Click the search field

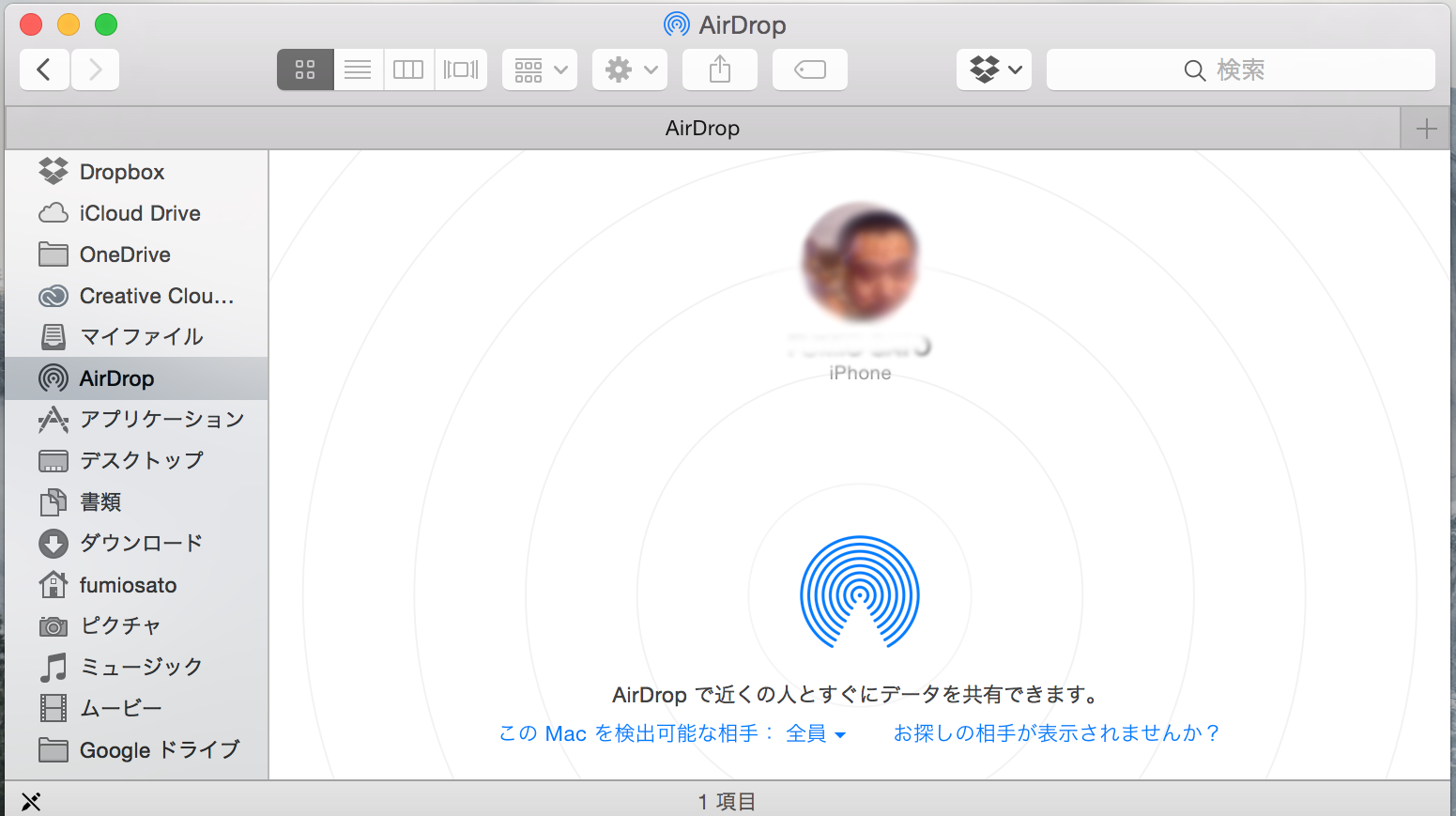point(1241,69)
